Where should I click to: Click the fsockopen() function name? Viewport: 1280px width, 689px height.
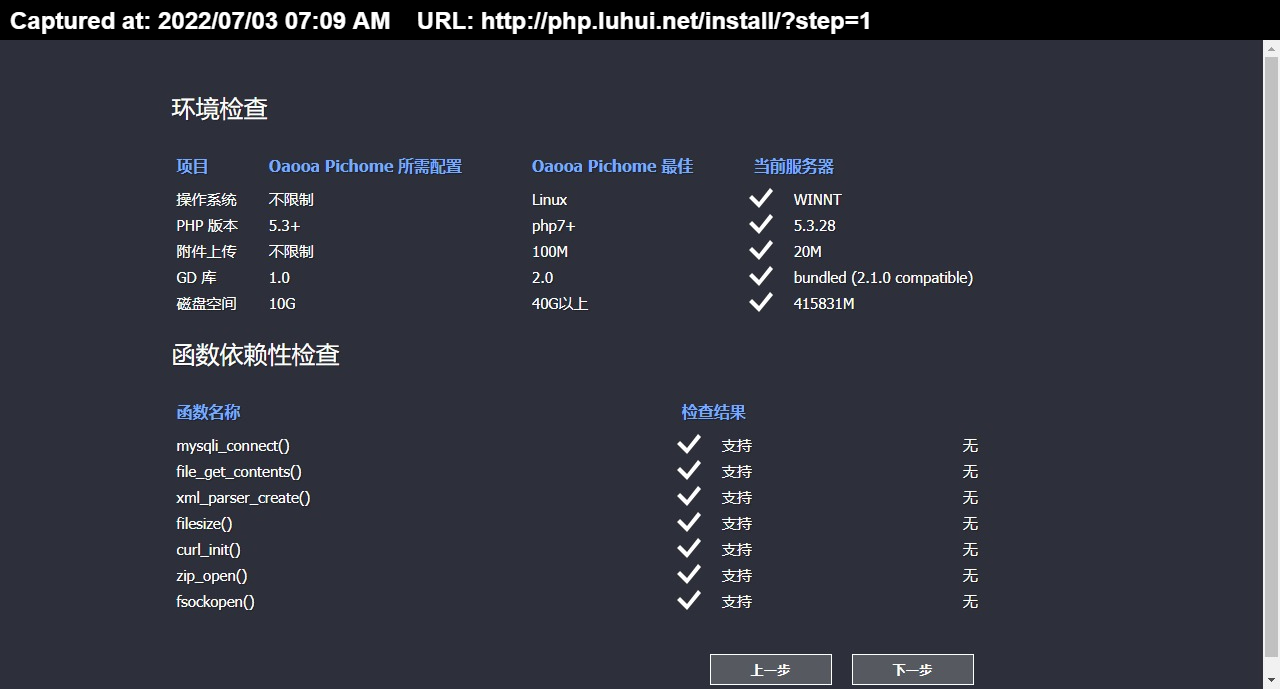tap(216, 601)
